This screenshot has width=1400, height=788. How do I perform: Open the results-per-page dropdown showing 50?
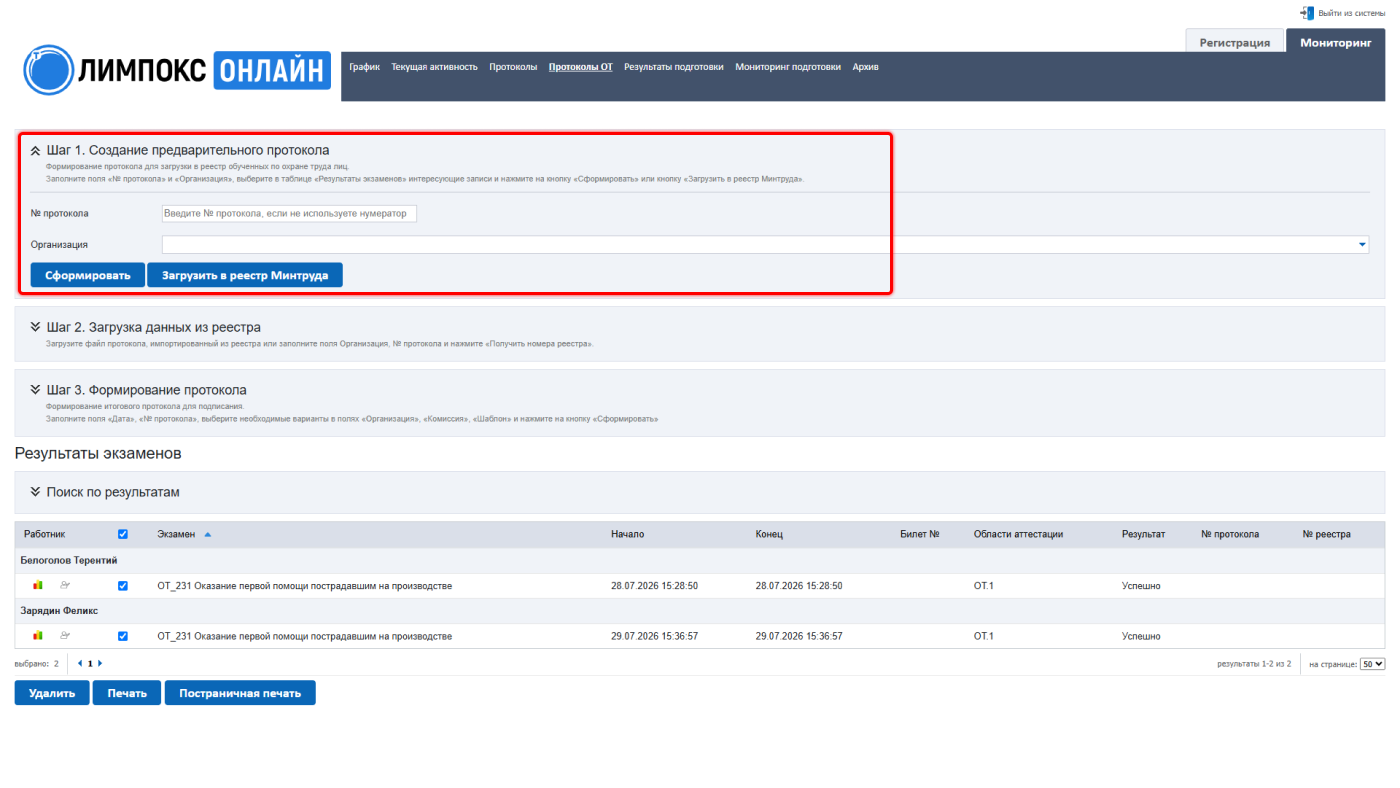[x=1373, y=663]
